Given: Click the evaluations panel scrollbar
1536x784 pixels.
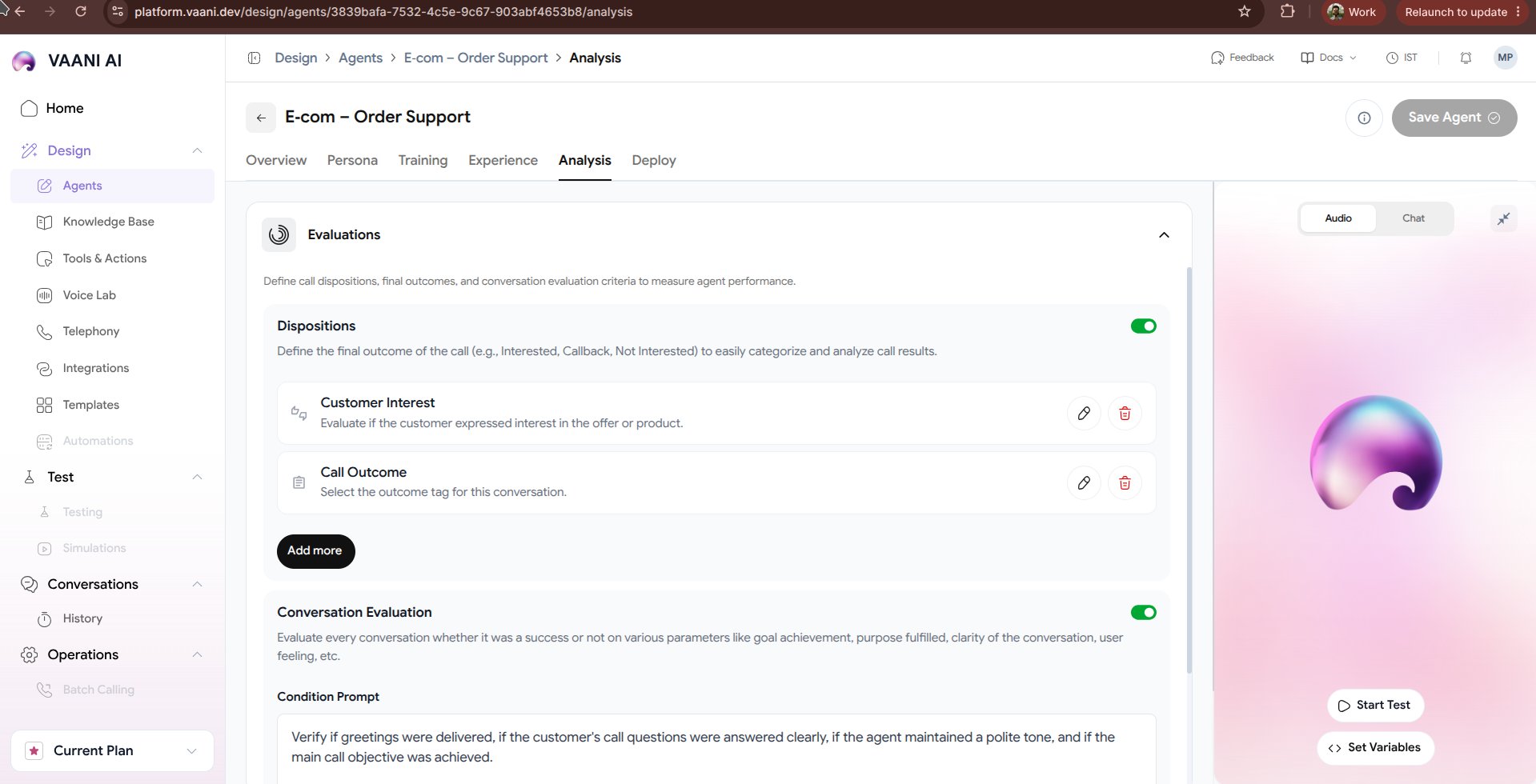Looking at the screenshot, I should click(x=1189, y=470).
